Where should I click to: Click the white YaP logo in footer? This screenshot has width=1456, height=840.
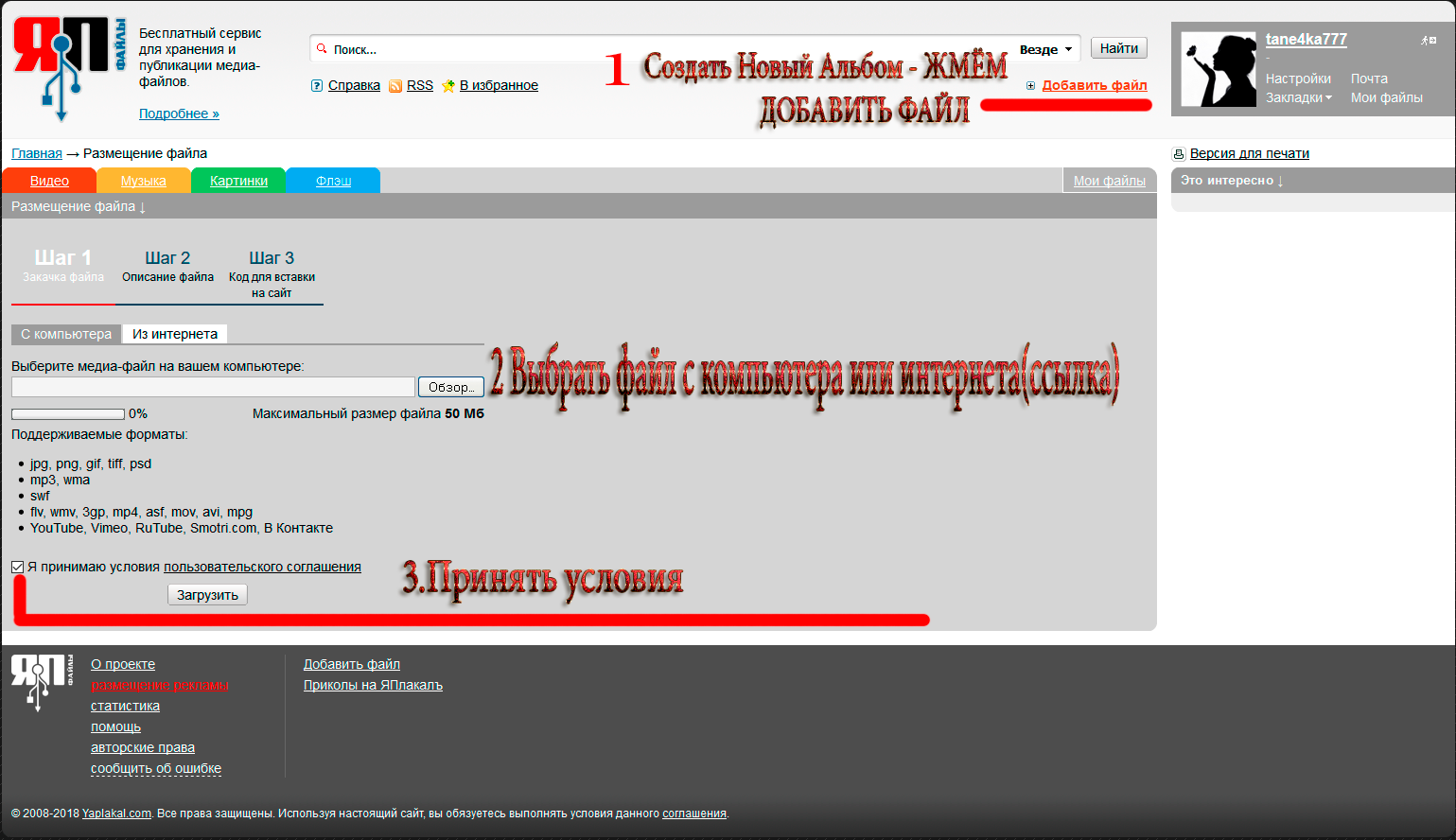click(41, 680)
